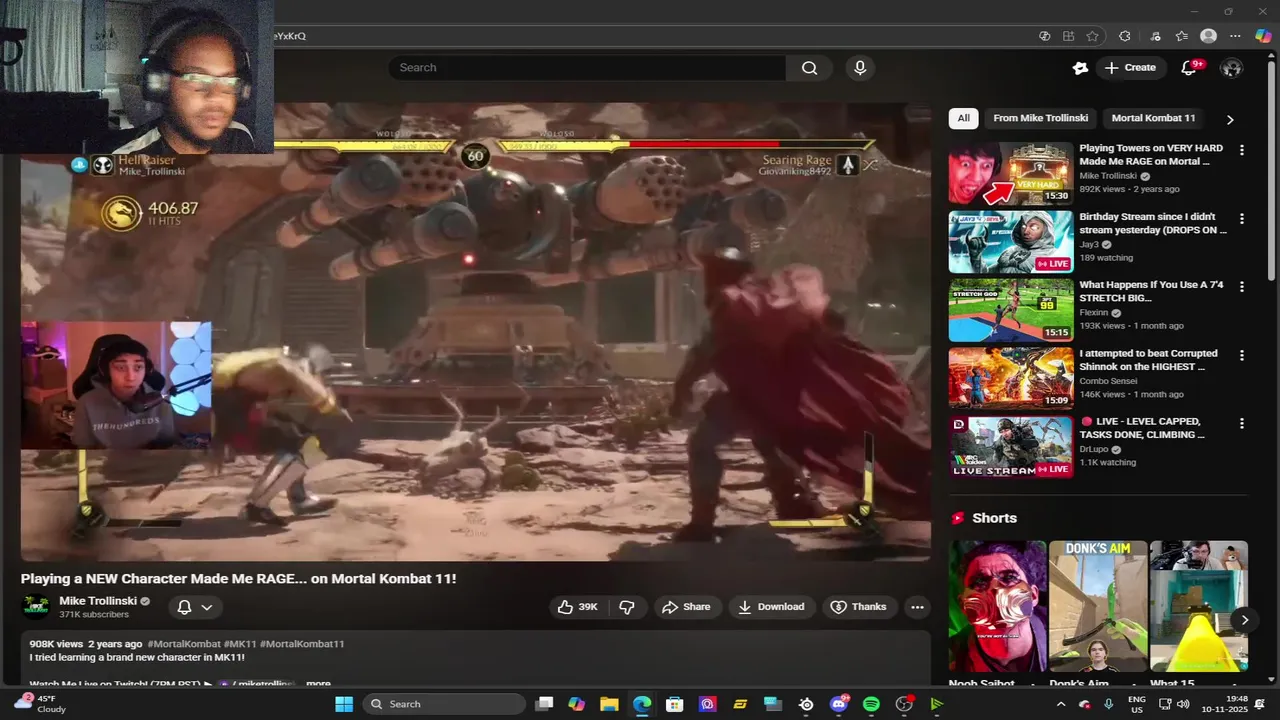The height and width of the screenshot is (720, 1280).
Task: Open the weather widget showing 45°F Cloudy
Action: tap(40, 704)
